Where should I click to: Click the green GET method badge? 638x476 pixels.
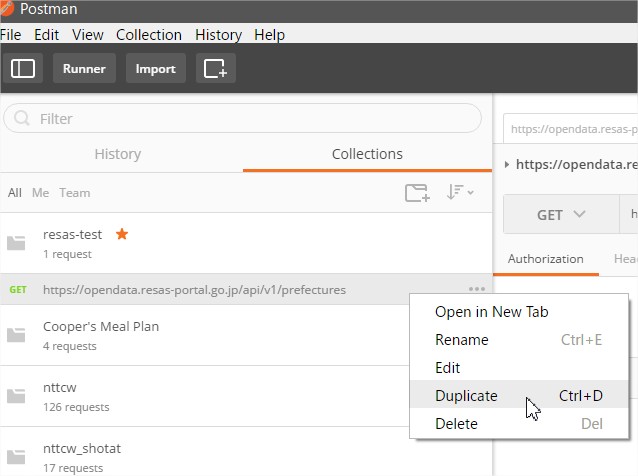[x=18, y=289]
